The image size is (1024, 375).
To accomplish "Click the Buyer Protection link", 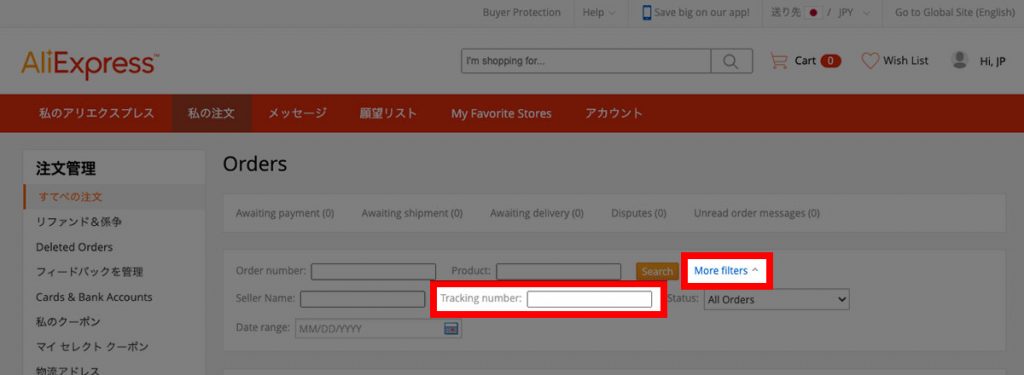I will click(521, 12).
